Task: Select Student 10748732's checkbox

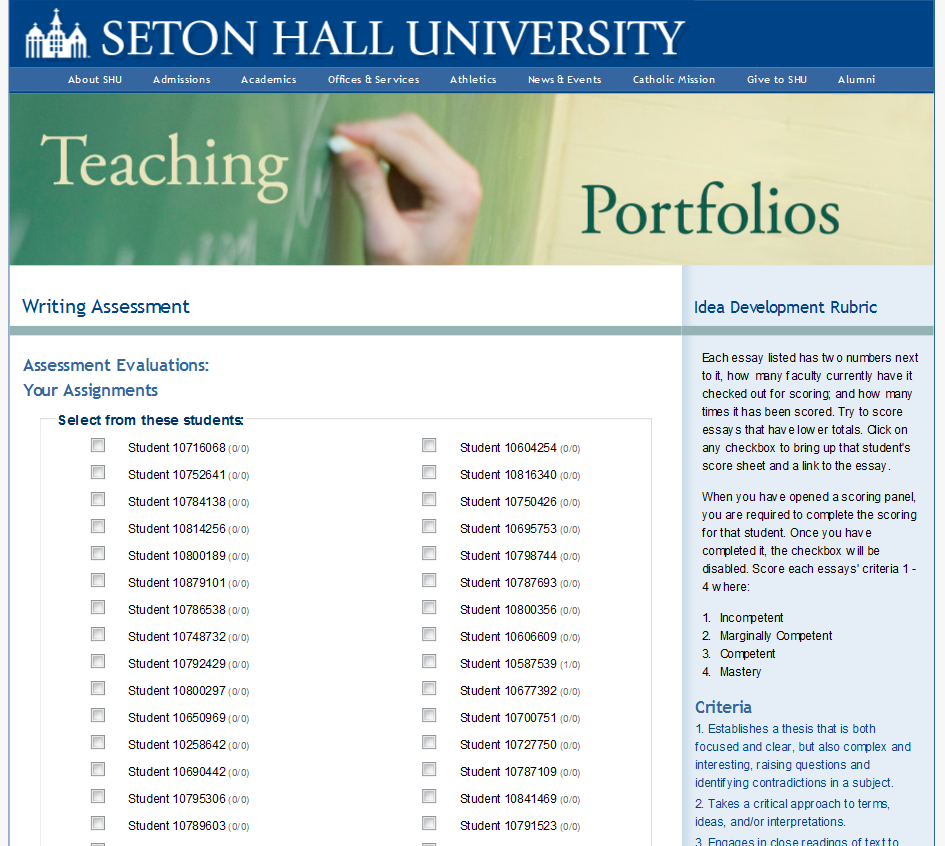Action: 98,634
